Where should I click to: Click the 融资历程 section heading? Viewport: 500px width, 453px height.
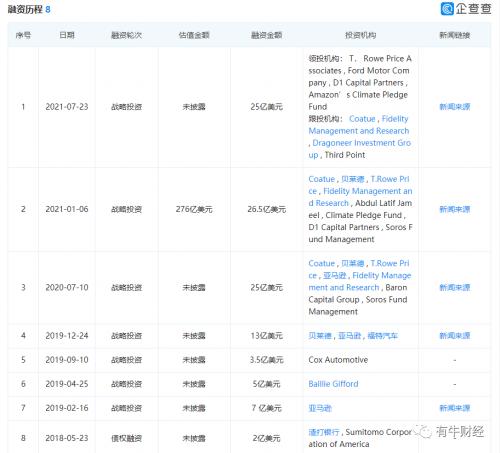click(25, 9)
